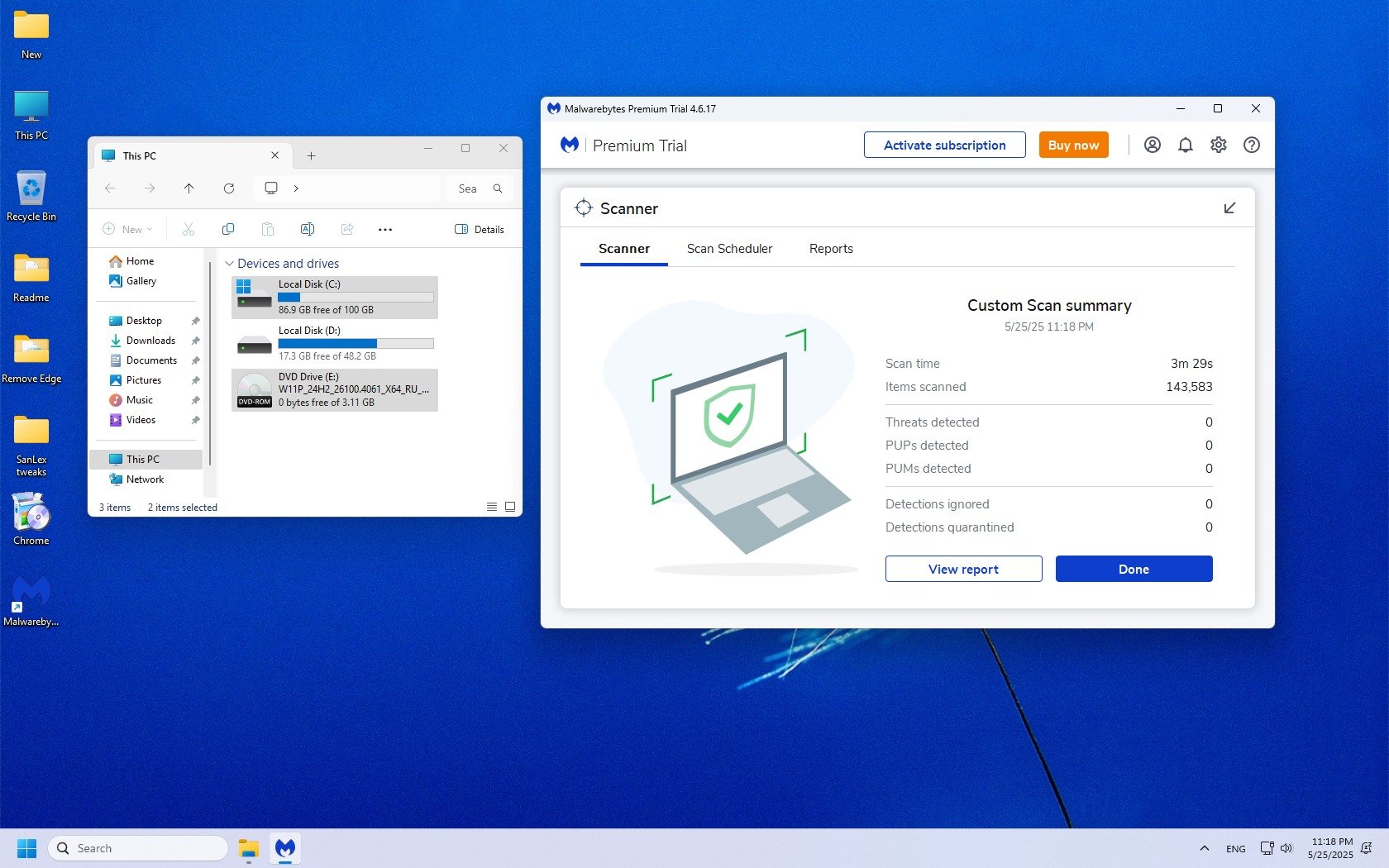Image resolution: width=1389 pixels, height=868 pixels.
Task: Open the New dropdown in File Explorer
Action: tap(128, 229)
